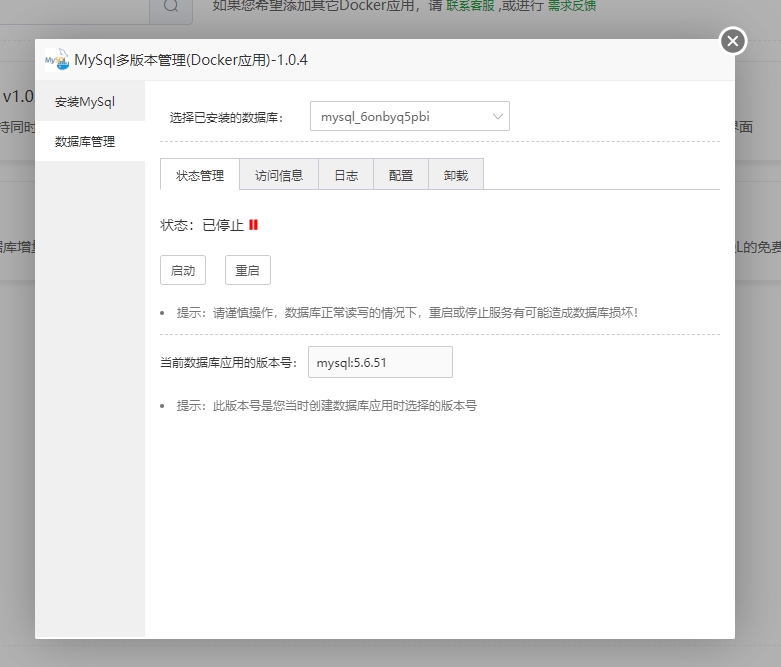Screen dimensions: 781x667
Task: Close the MySql management dialog
Action: pos(733,41)
